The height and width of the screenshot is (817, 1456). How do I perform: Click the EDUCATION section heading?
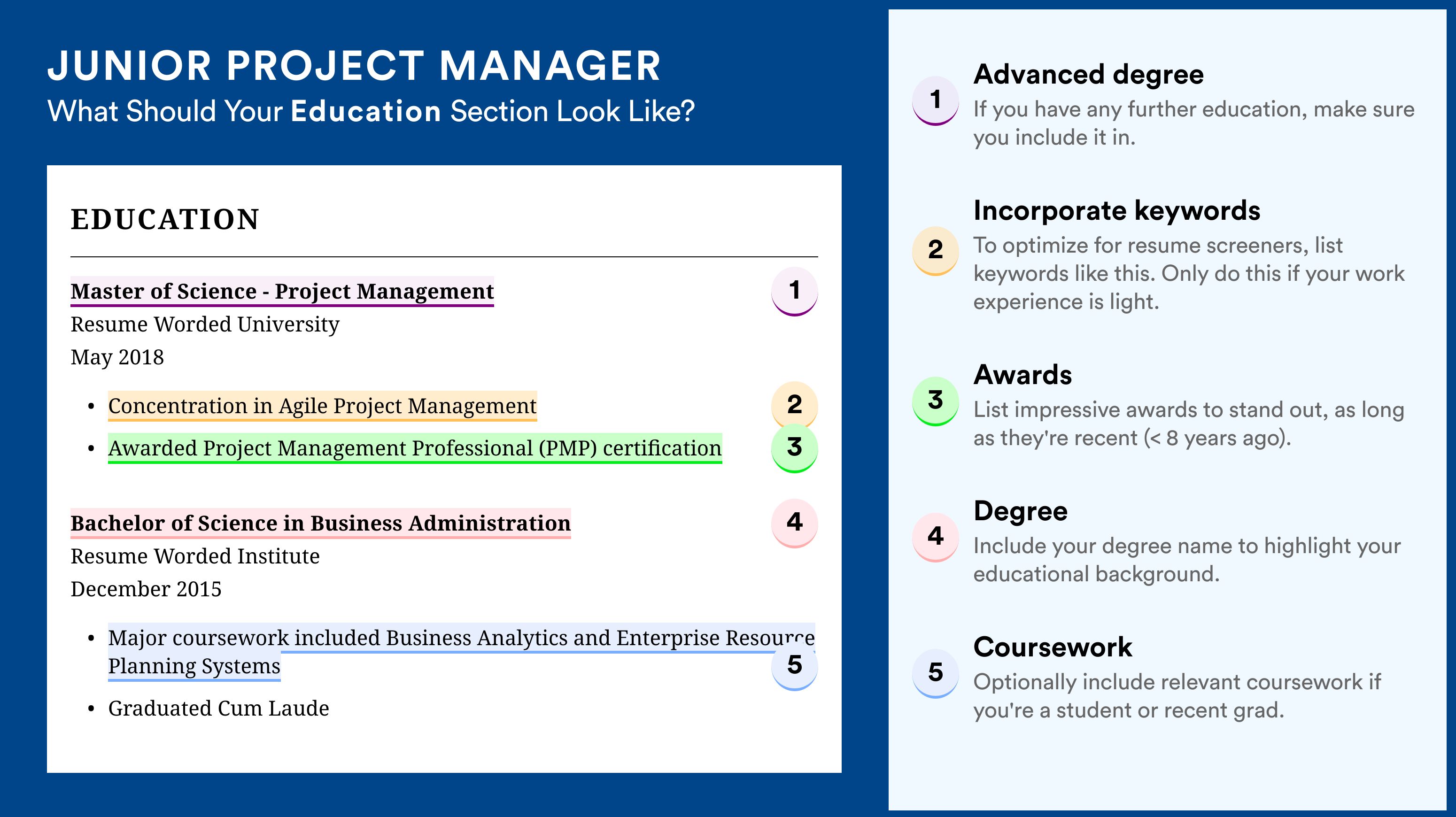pyautogui.click(x=164, y=219)
